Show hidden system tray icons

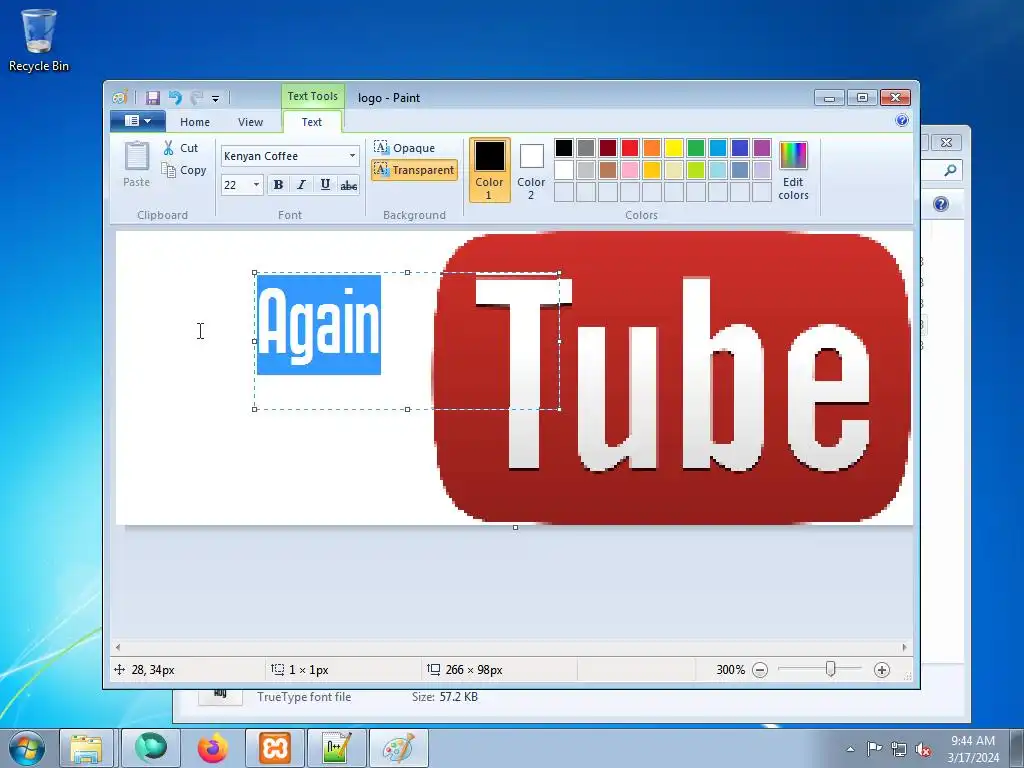pyautogui.click(x=850, y=749)
